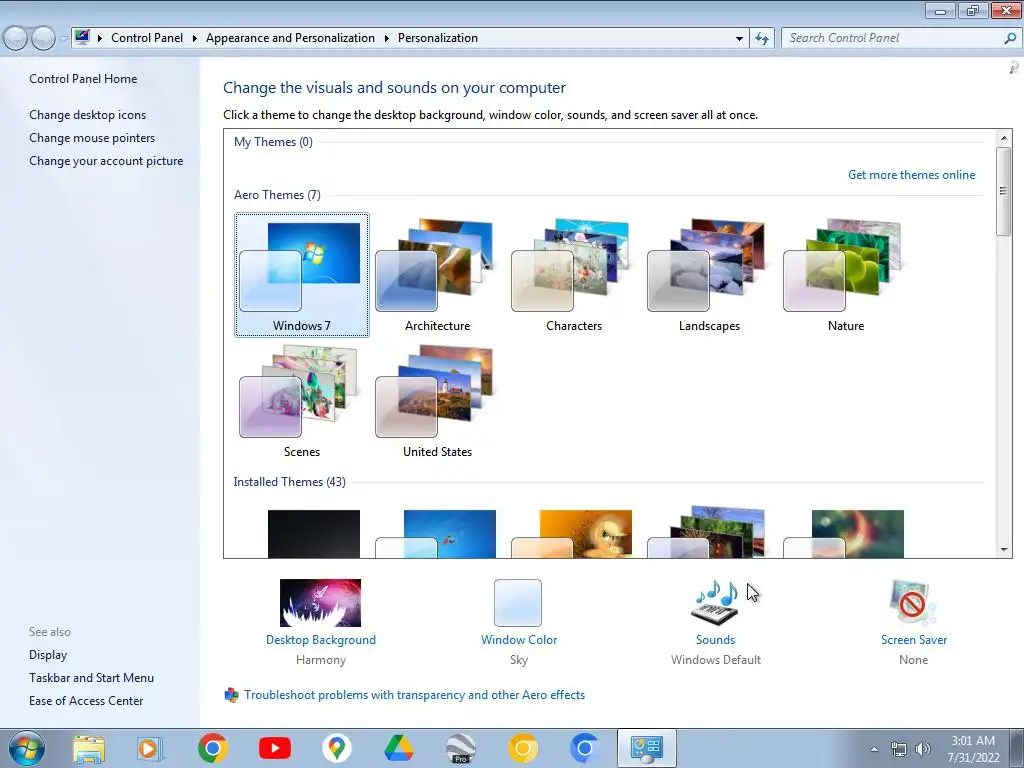Click the refresh button in address bar
This screenshot has width=1024, height=768.
pos(761,39)
